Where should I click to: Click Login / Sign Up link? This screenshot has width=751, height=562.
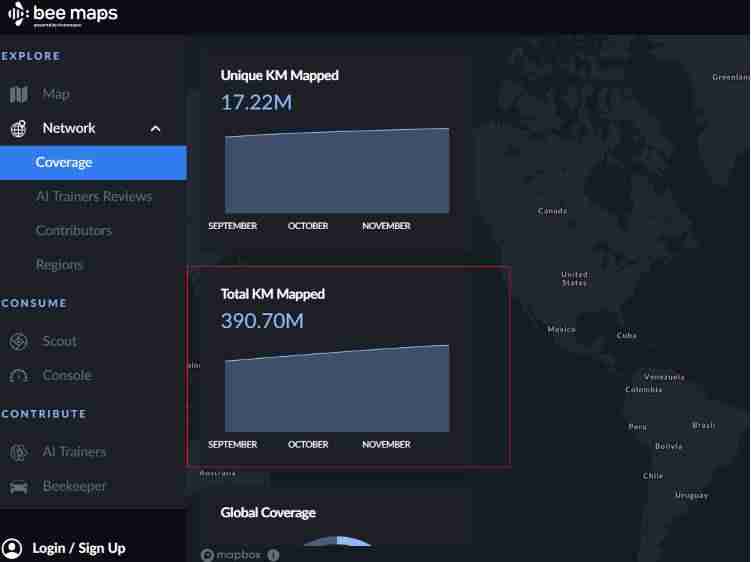tap(78, 548)
